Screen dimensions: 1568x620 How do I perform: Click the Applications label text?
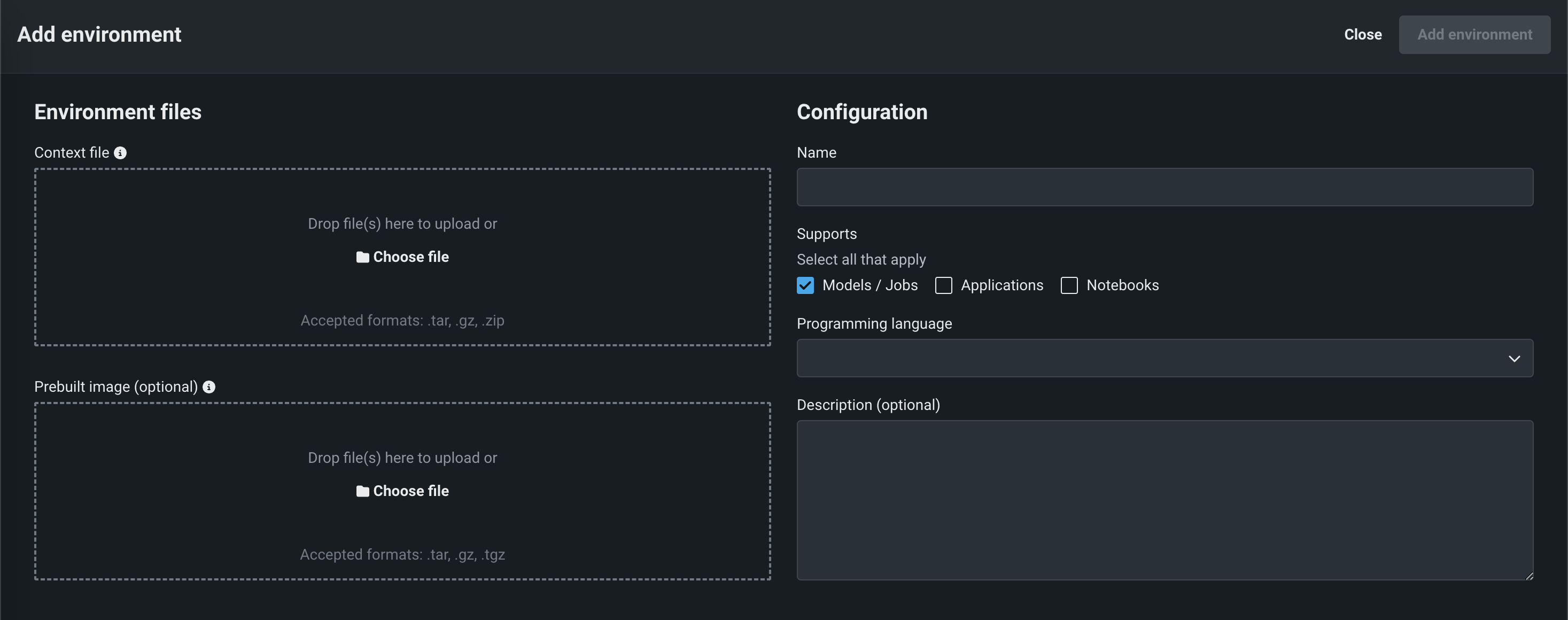tap(1002, 285)
